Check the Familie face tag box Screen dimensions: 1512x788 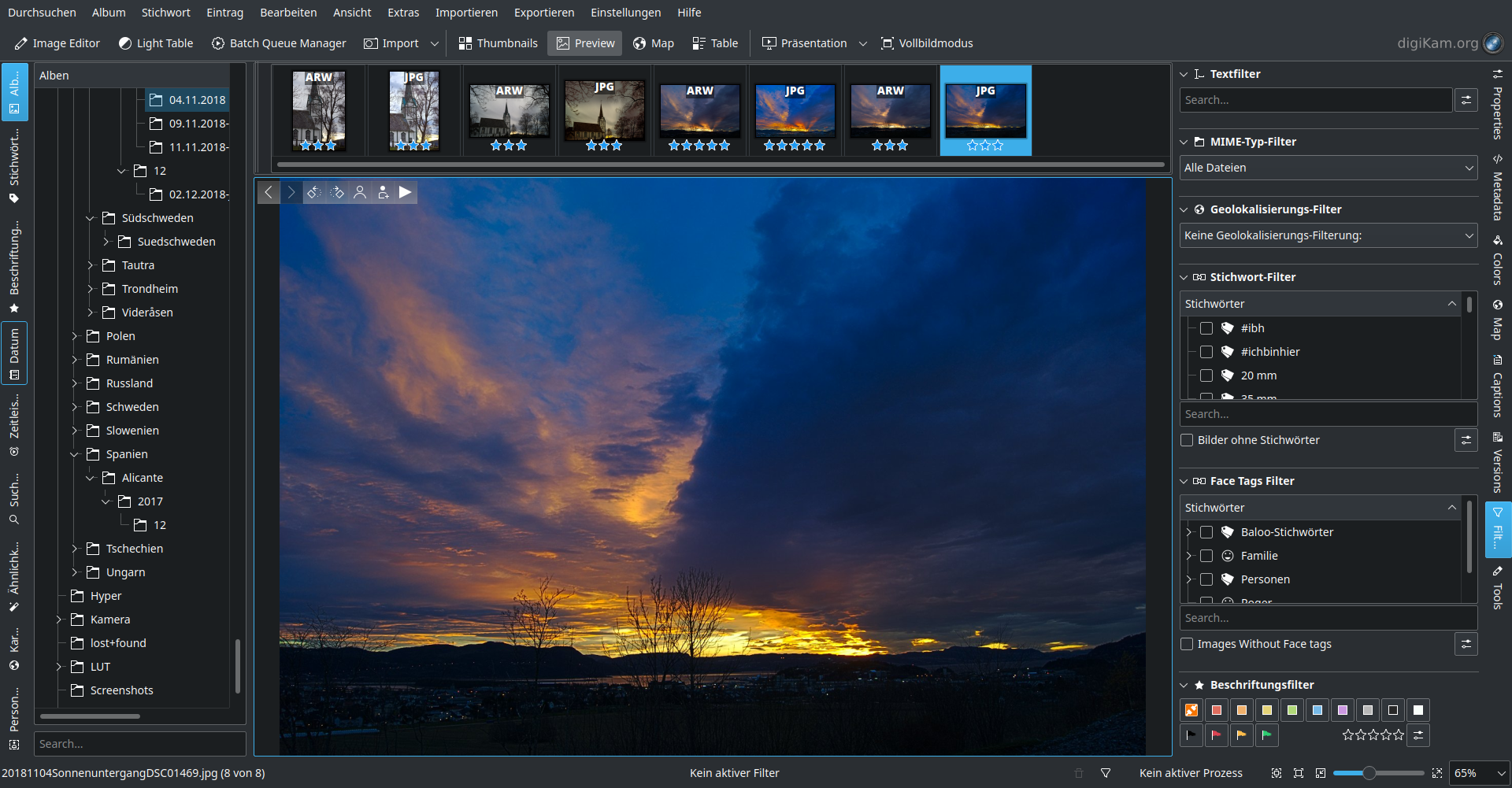pos(1206,556)
